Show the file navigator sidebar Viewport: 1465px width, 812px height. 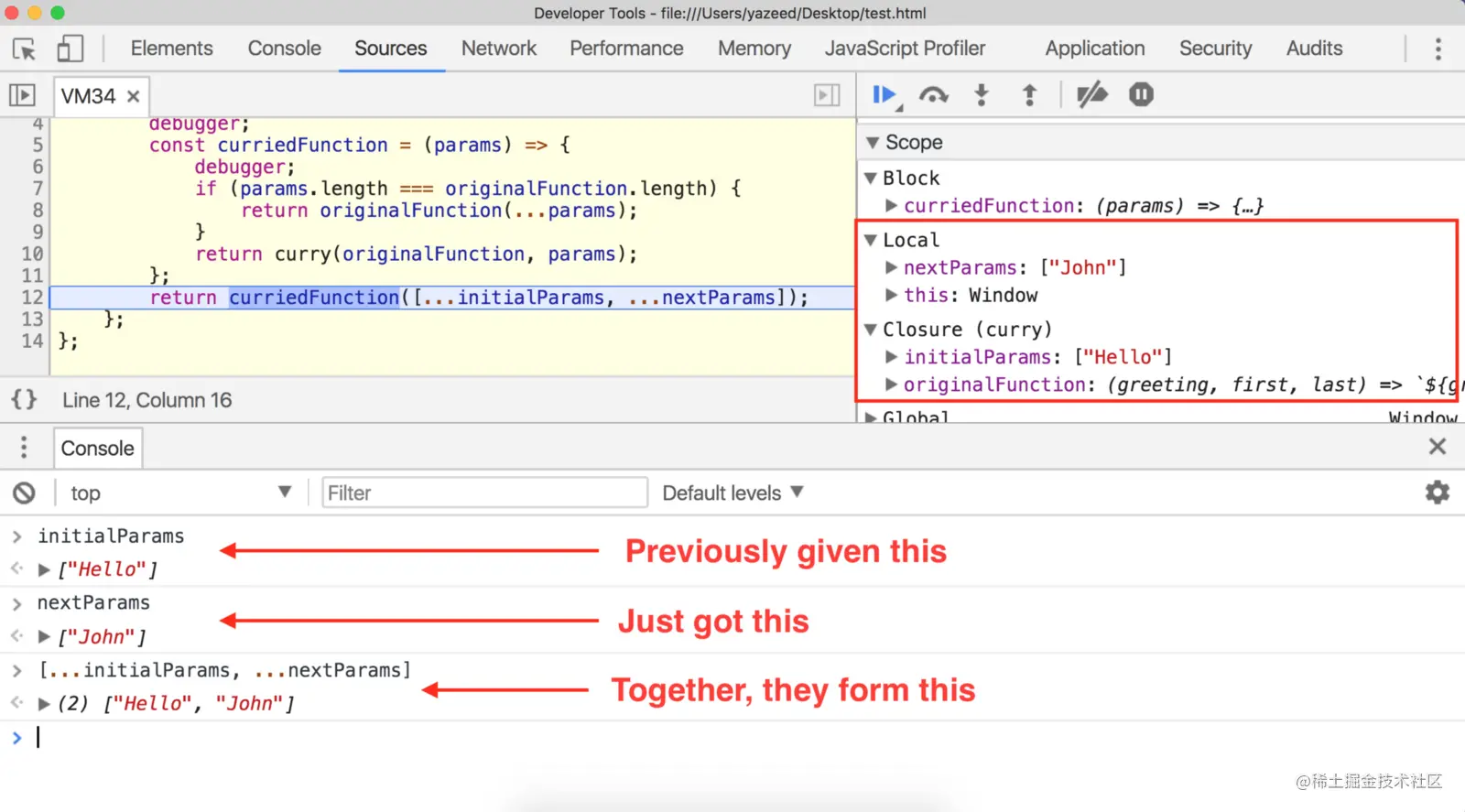coord(22,95)
